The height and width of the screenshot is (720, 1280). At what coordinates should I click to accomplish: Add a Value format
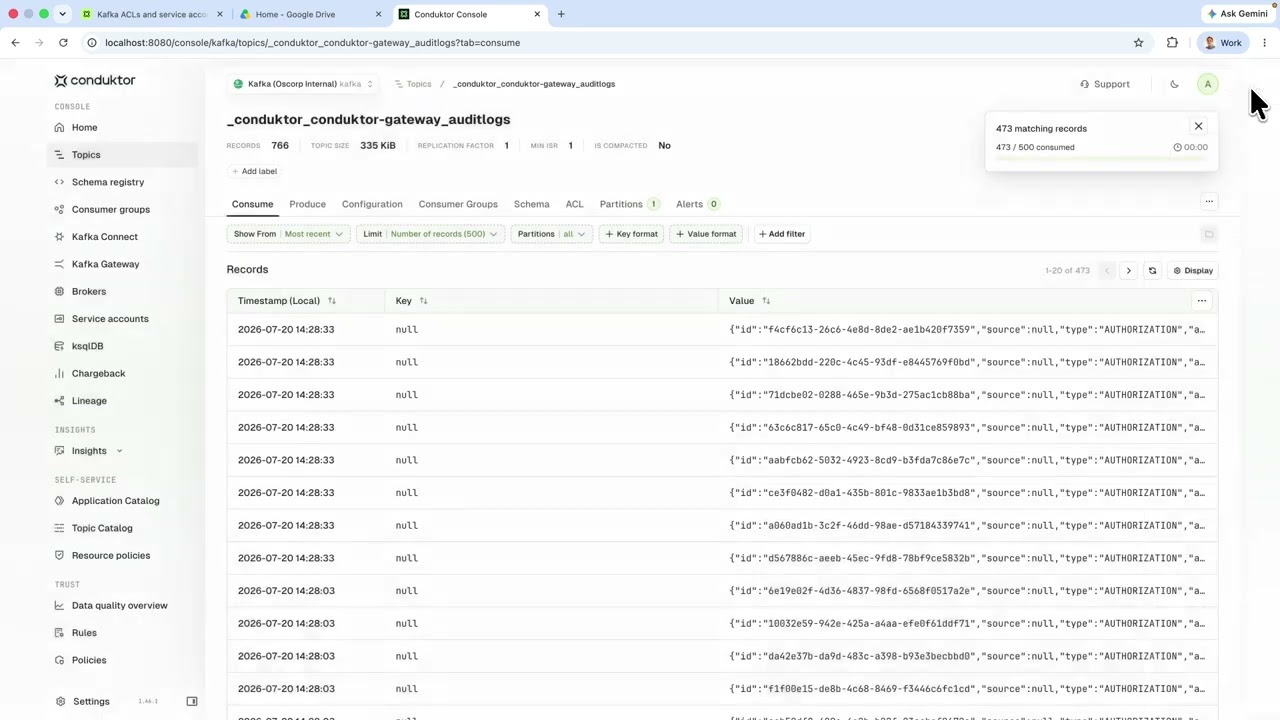click(x=706, y=234)
